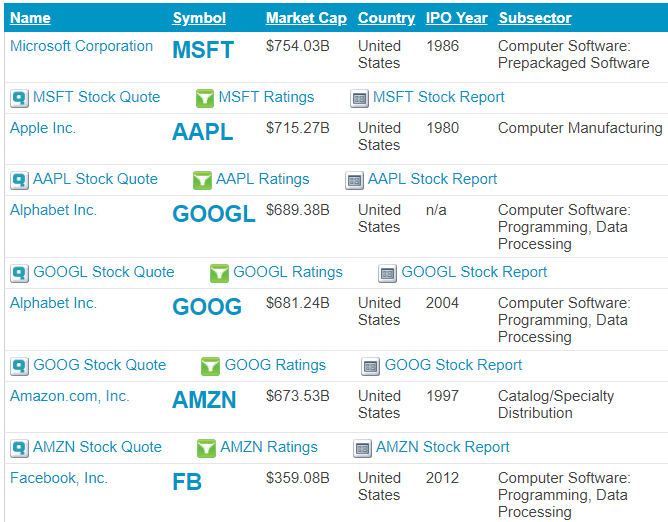The height and width of the screenshot is (522, 668).
Task: Sort by the Country column header
Action: [386, 18]
